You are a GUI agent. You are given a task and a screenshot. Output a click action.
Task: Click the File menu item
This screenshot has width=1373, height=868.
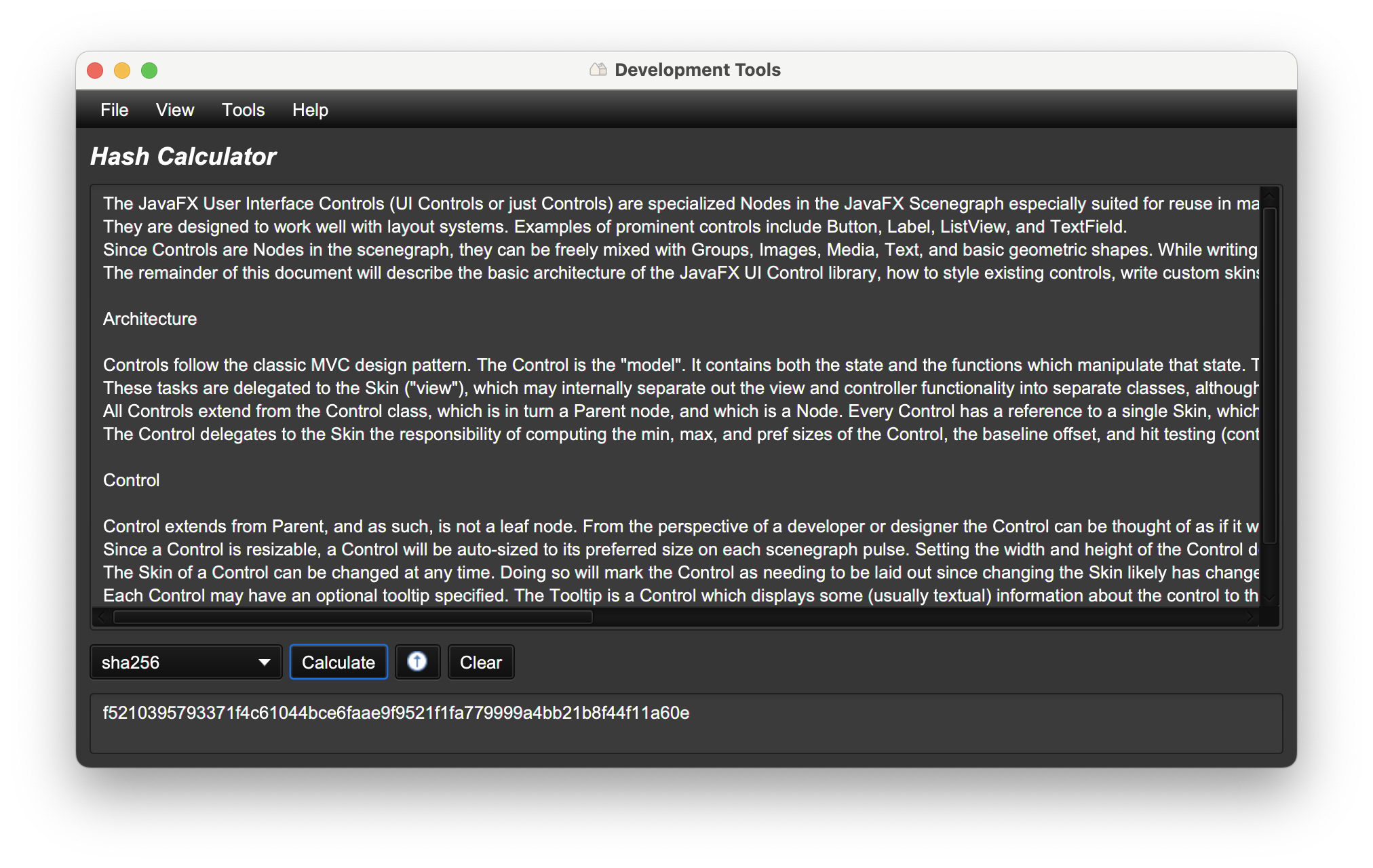[x=114, y=110]
